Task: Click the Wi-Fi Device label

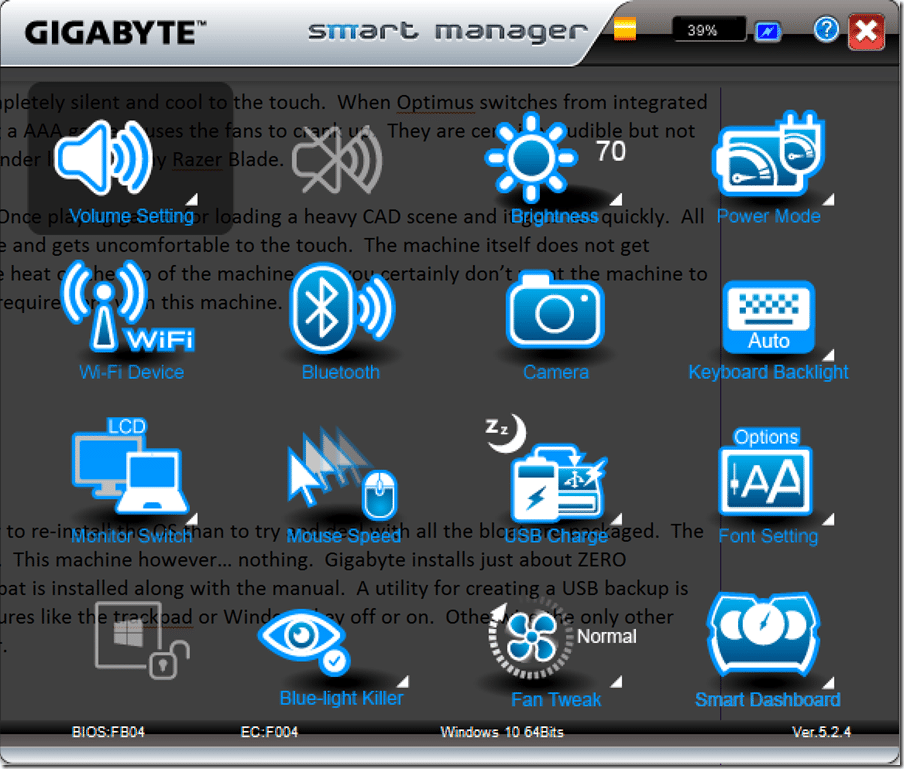Action: coord(131,372)
